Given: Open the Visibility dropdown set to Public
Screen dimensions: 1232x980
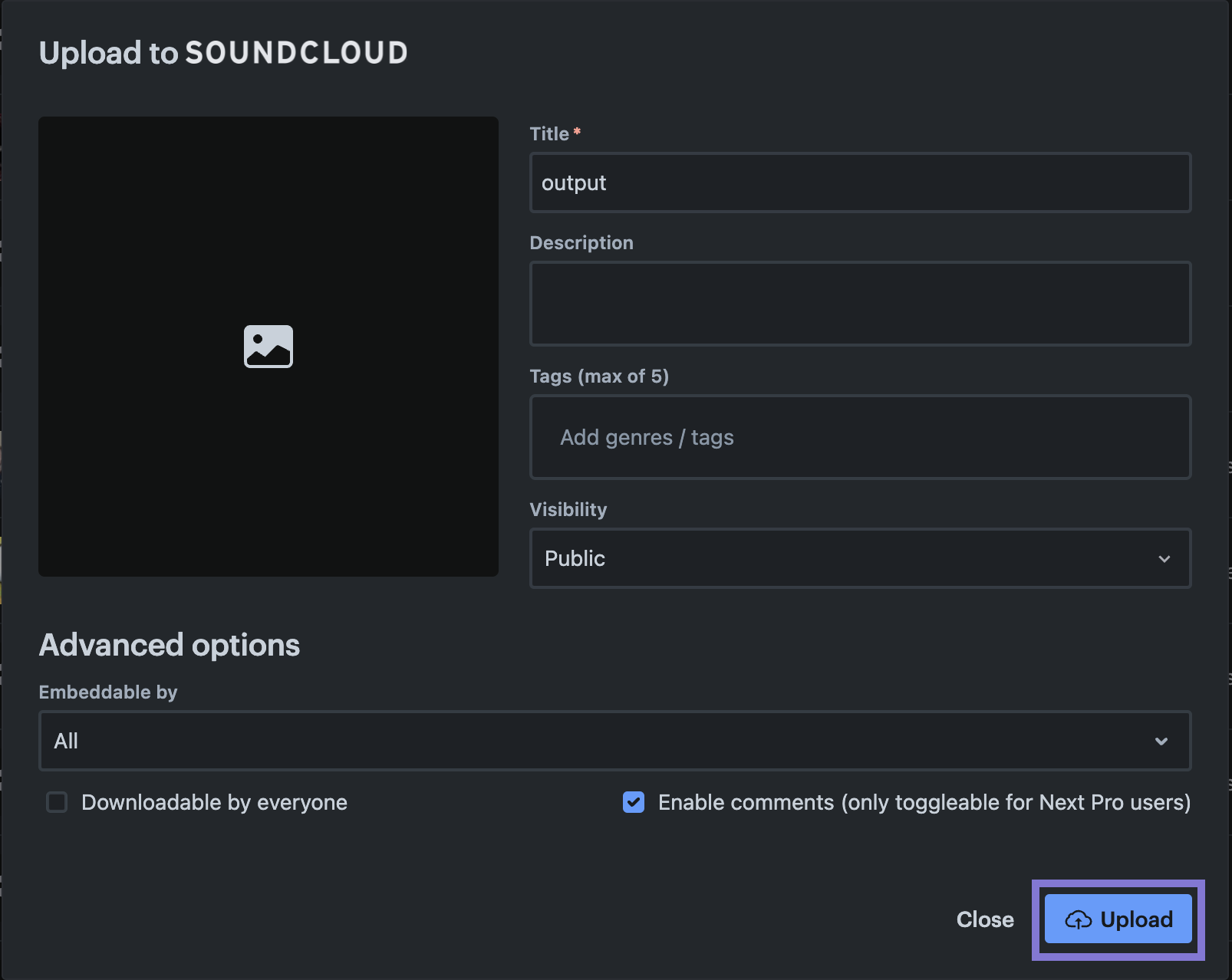Looking at the screenshot, I should click(860, 558).
